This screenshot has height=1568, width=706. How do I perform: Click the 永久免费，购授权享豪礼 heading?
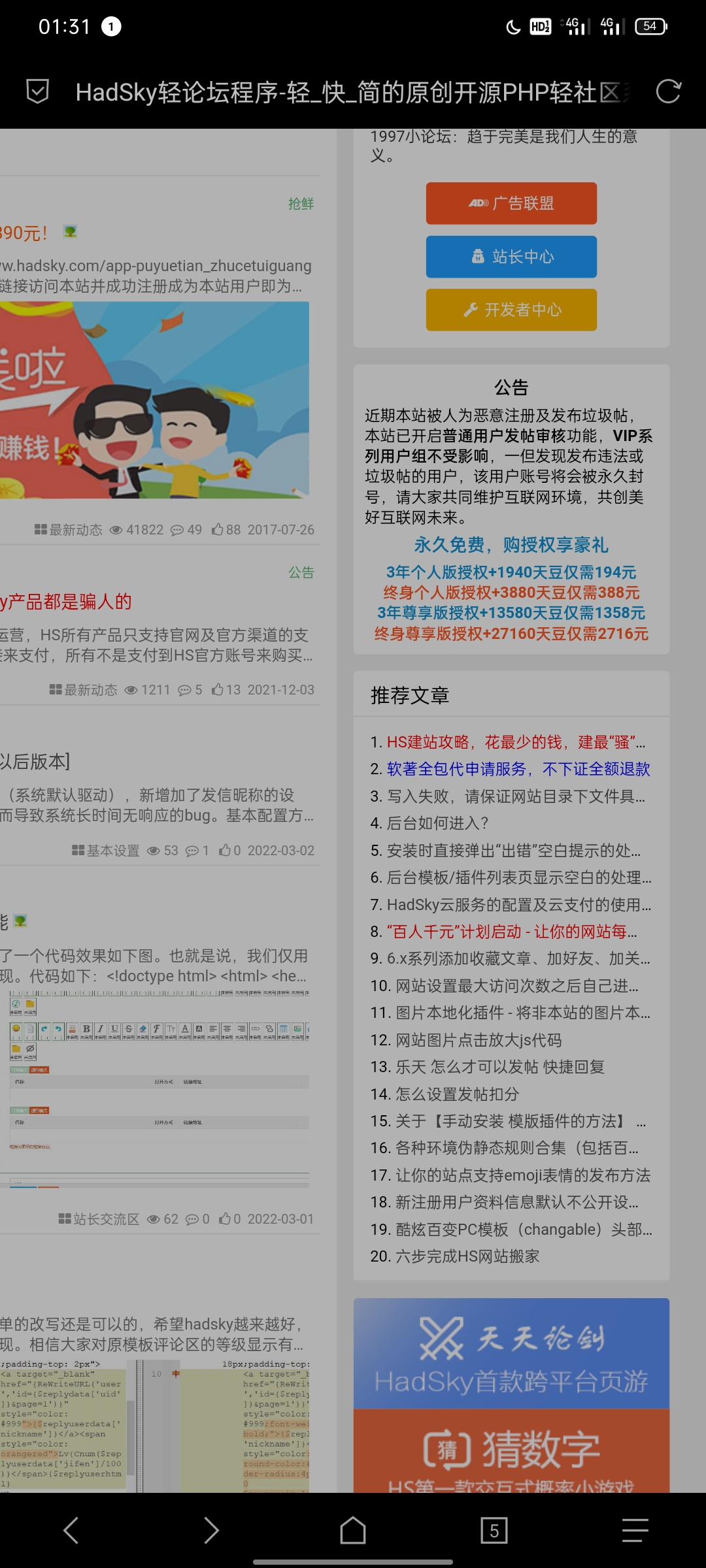(x=511, y=545)
